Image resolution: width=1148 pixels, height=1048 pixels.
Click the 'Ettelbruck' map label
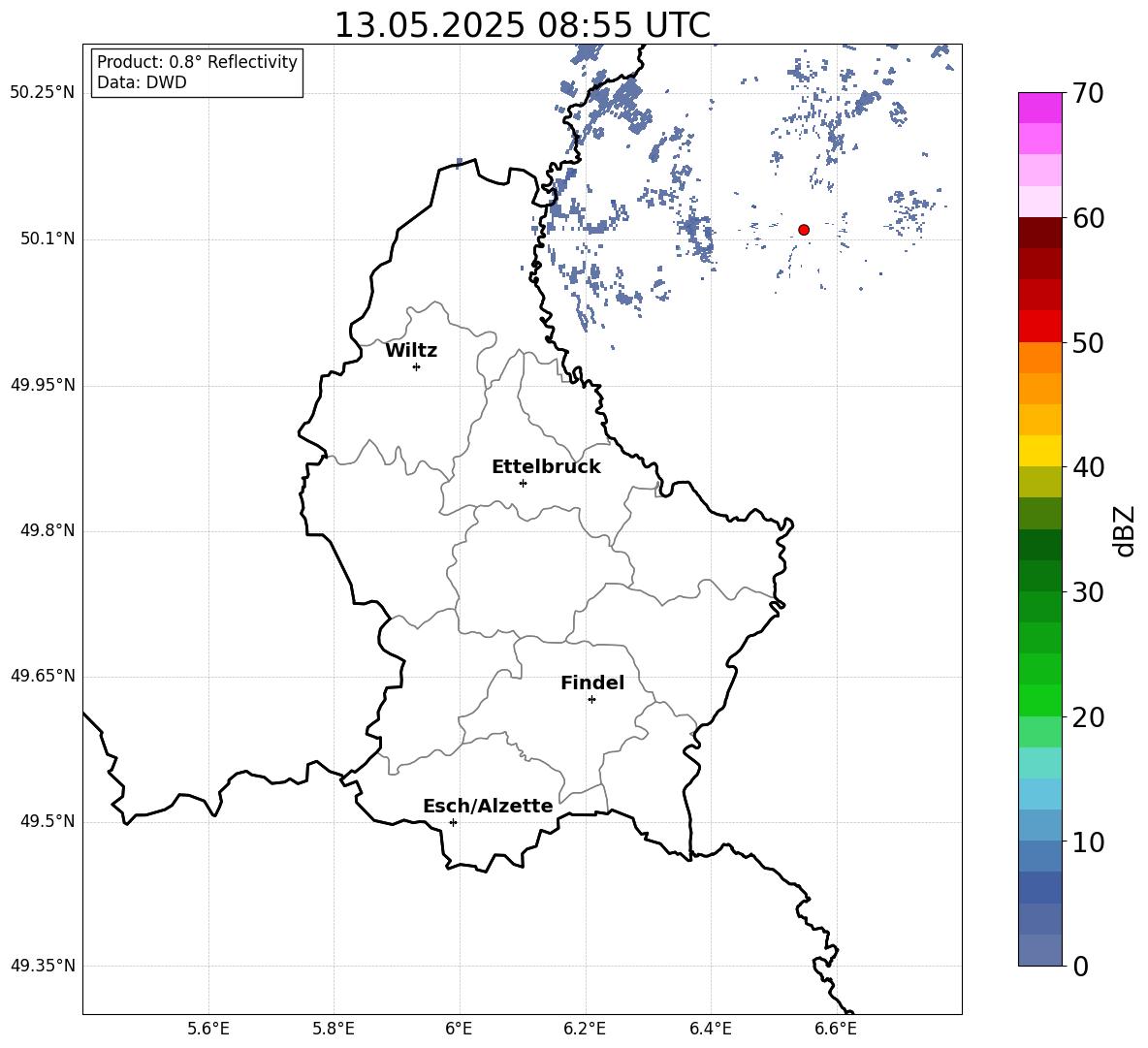pyautogui.click(x=546, y=467)
